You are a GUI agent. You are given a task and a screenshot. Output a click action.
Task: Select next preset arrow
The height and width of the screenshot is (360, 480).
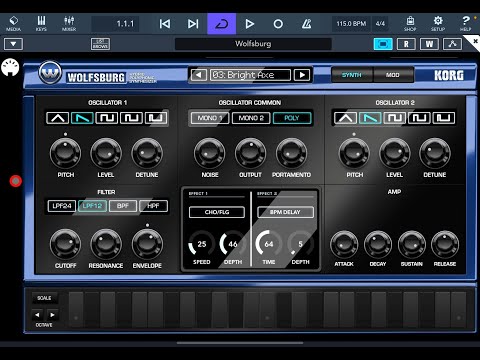[302, 75]
